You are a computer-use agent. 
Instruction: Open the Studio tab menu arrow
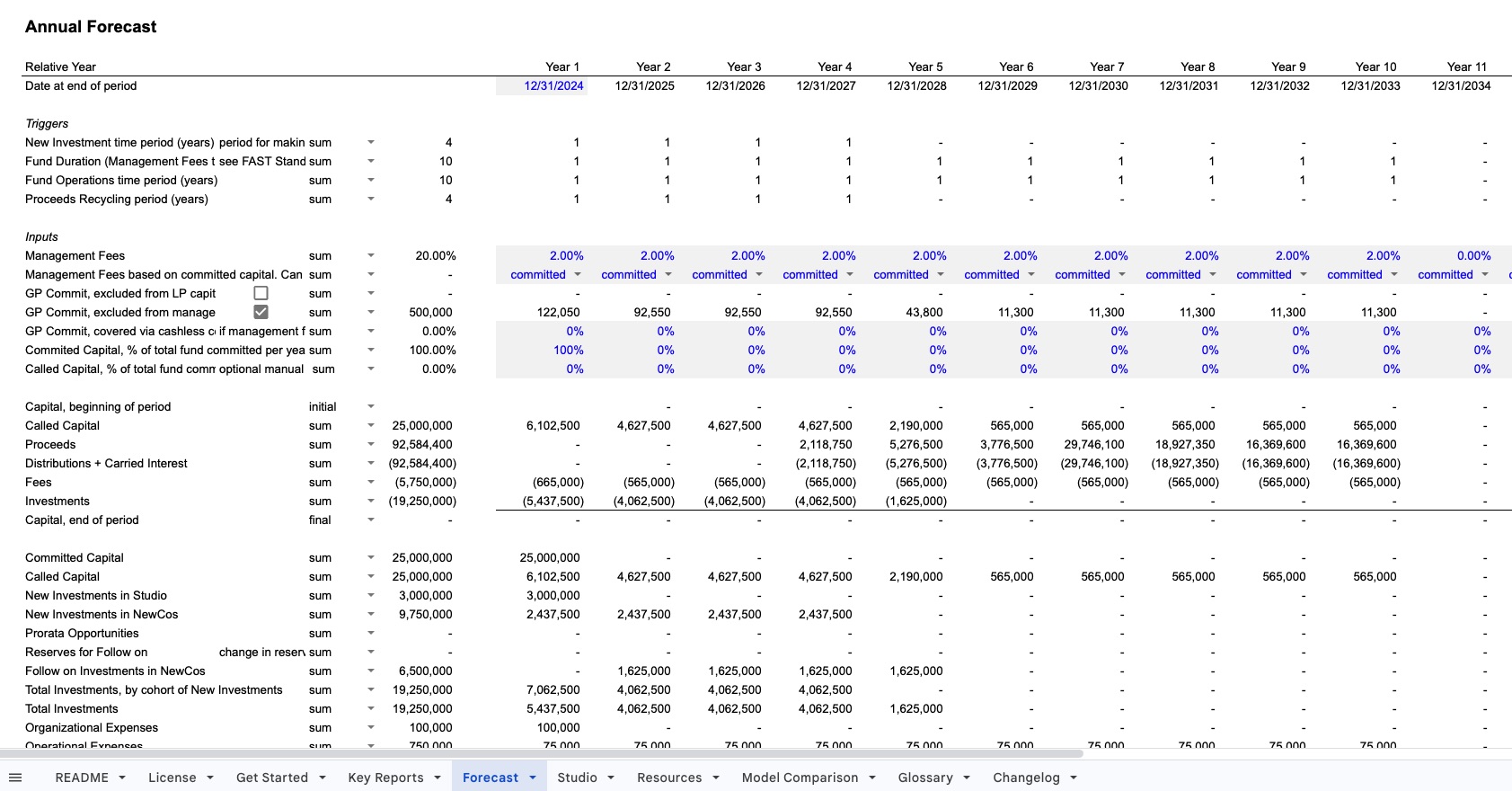click(x=611, y=778)
